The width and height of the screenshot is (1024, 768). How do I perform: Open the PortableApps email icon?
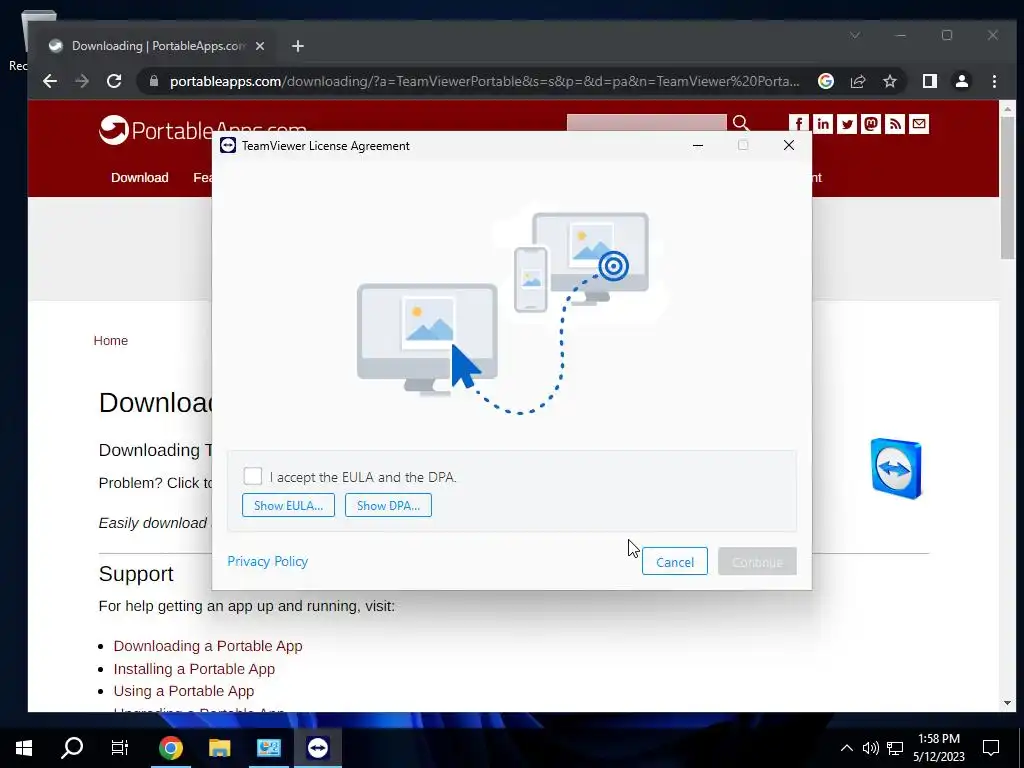click(919, 123)
